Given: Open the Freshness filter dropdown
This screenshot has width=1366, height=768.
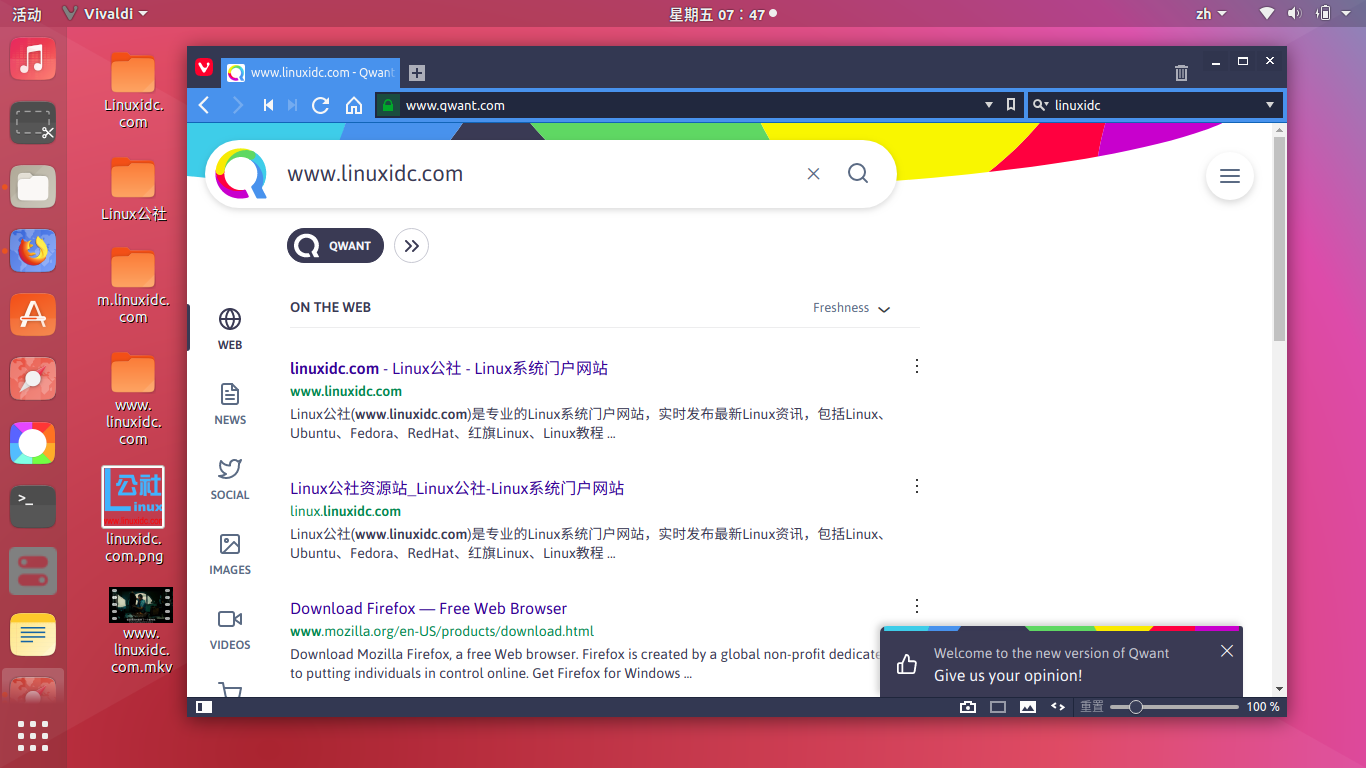Looking at the screenshot, I should 851,308.
